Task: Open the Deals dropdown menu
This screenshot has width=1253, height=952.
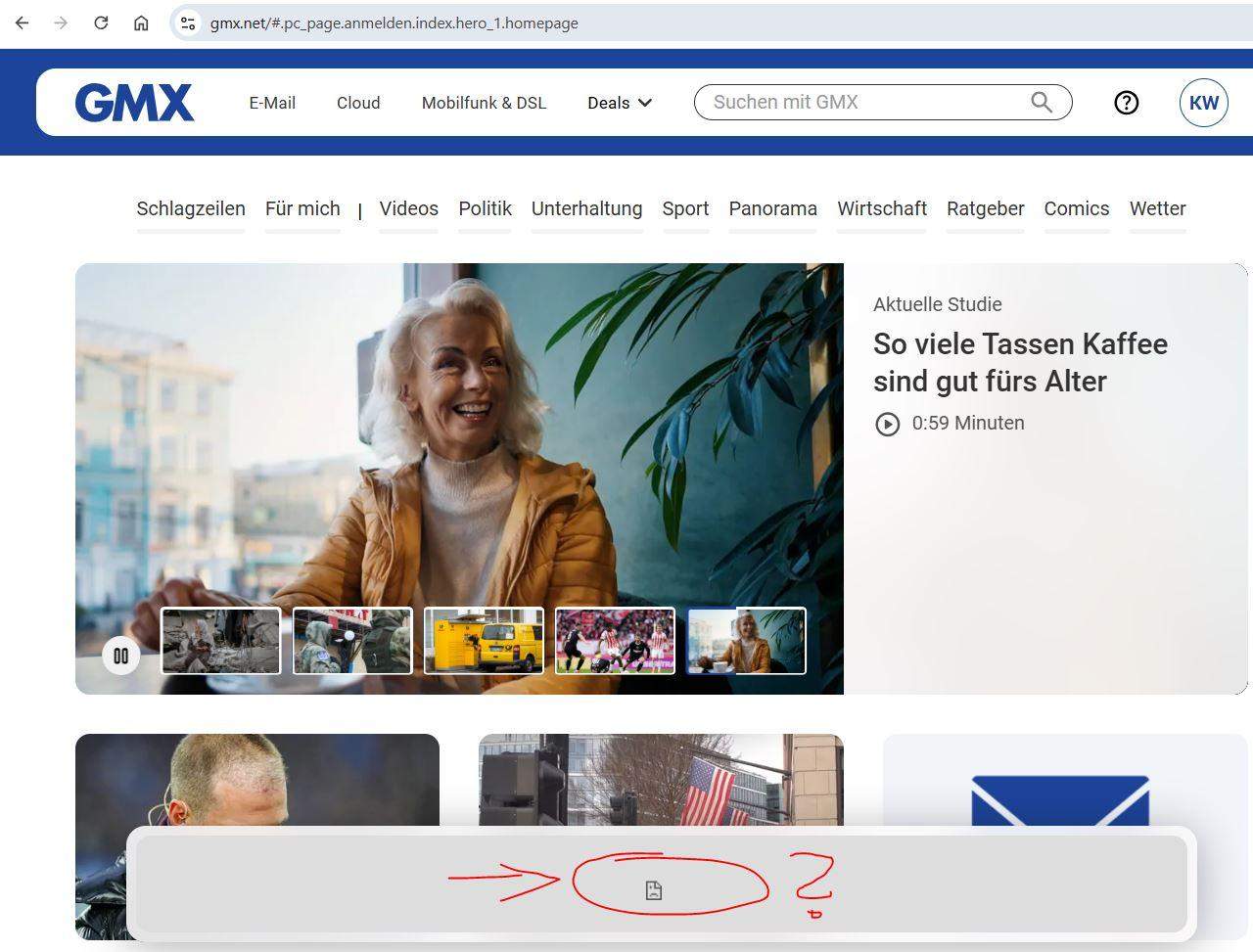Action: [x=619, y=103]
